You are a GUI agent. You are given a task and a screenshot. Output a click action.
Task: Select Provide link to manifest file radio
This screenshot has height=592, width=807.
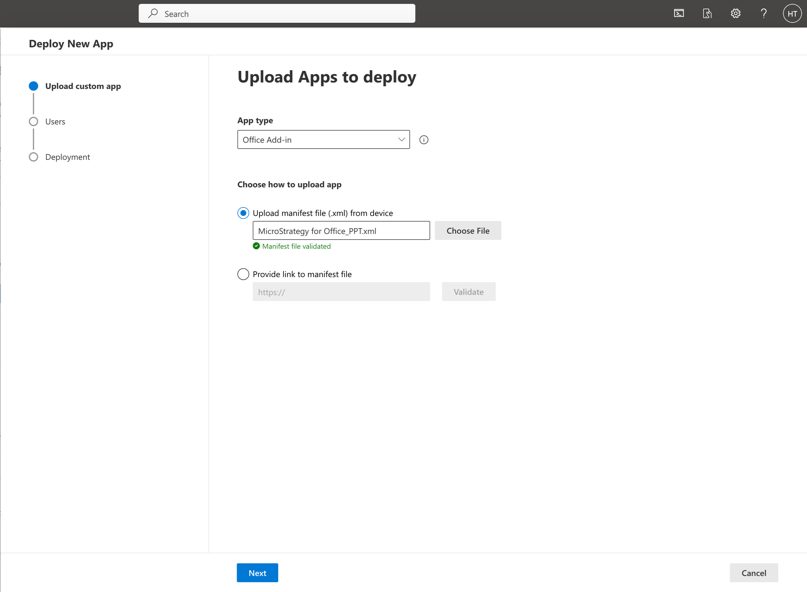[x=243, y=274]
